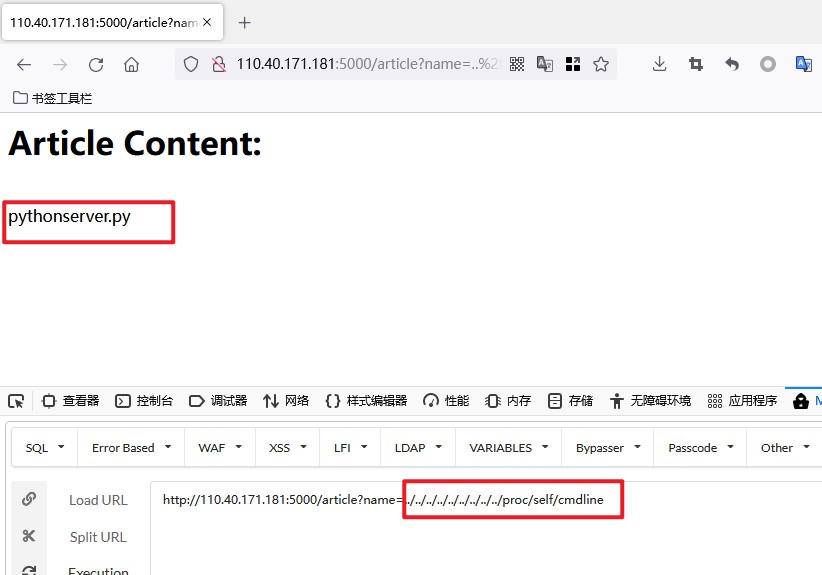The height and width of the screenshot is (575, 822).
Task: Expand the LFI dropdown
Action: point(350,448)
